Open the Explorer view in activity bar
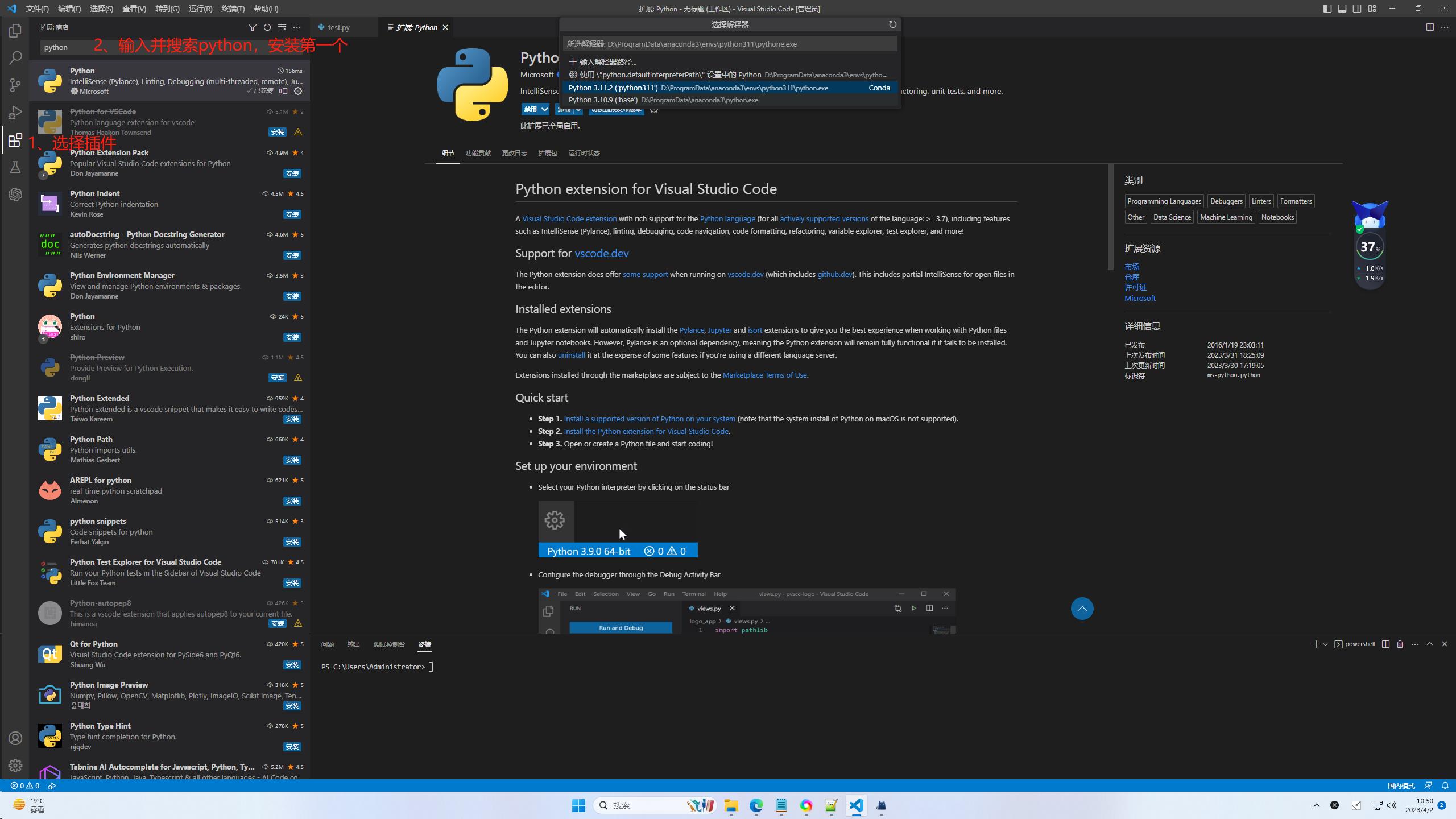The width and height of the screenshot is (1456, 819). [15, 31]
